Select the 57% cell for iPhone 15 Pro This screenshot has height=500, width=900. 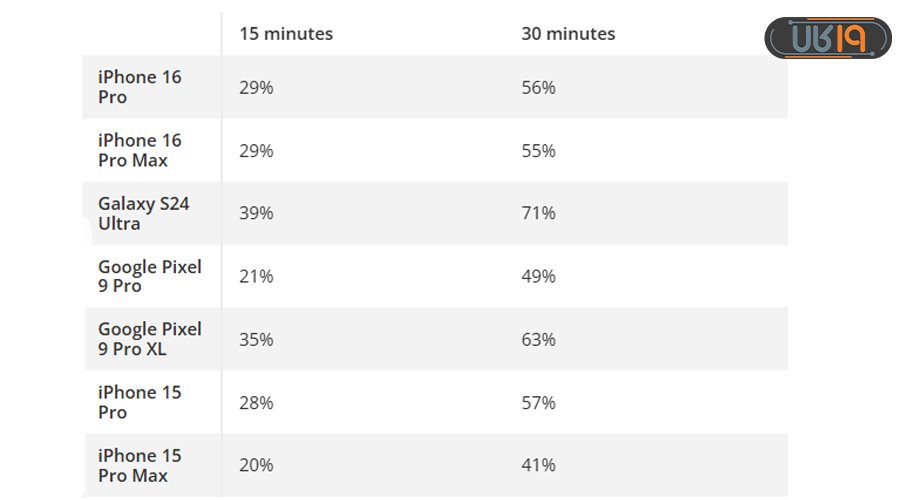pos(538,402)
